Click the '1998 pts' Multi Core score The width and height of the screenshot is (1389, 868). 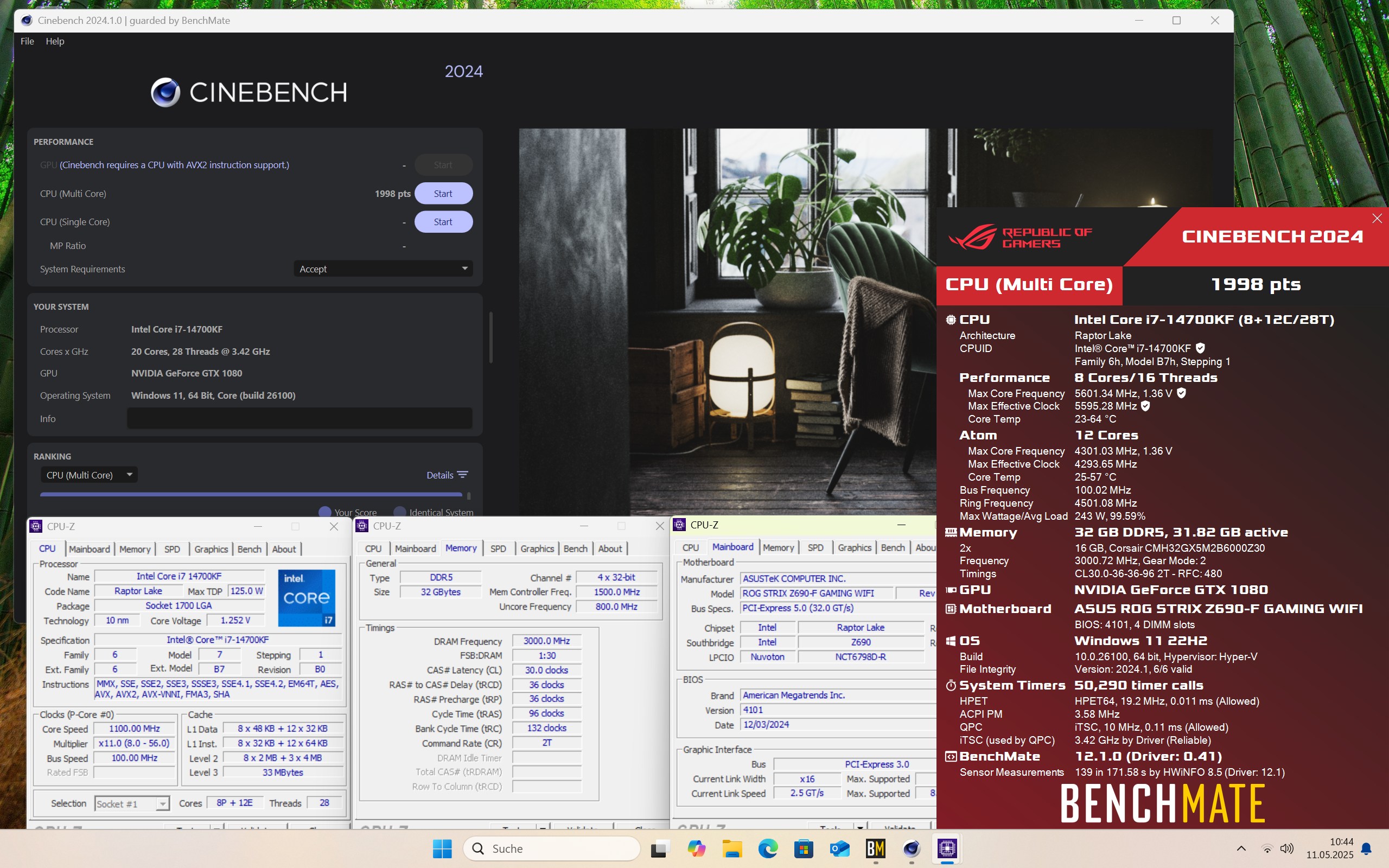[393, 194]
